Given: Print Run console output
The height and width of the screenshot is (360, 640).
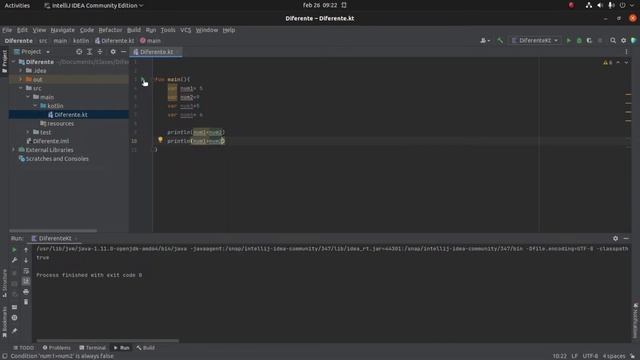Looking at the screenshot, I should tap(26, 292).
